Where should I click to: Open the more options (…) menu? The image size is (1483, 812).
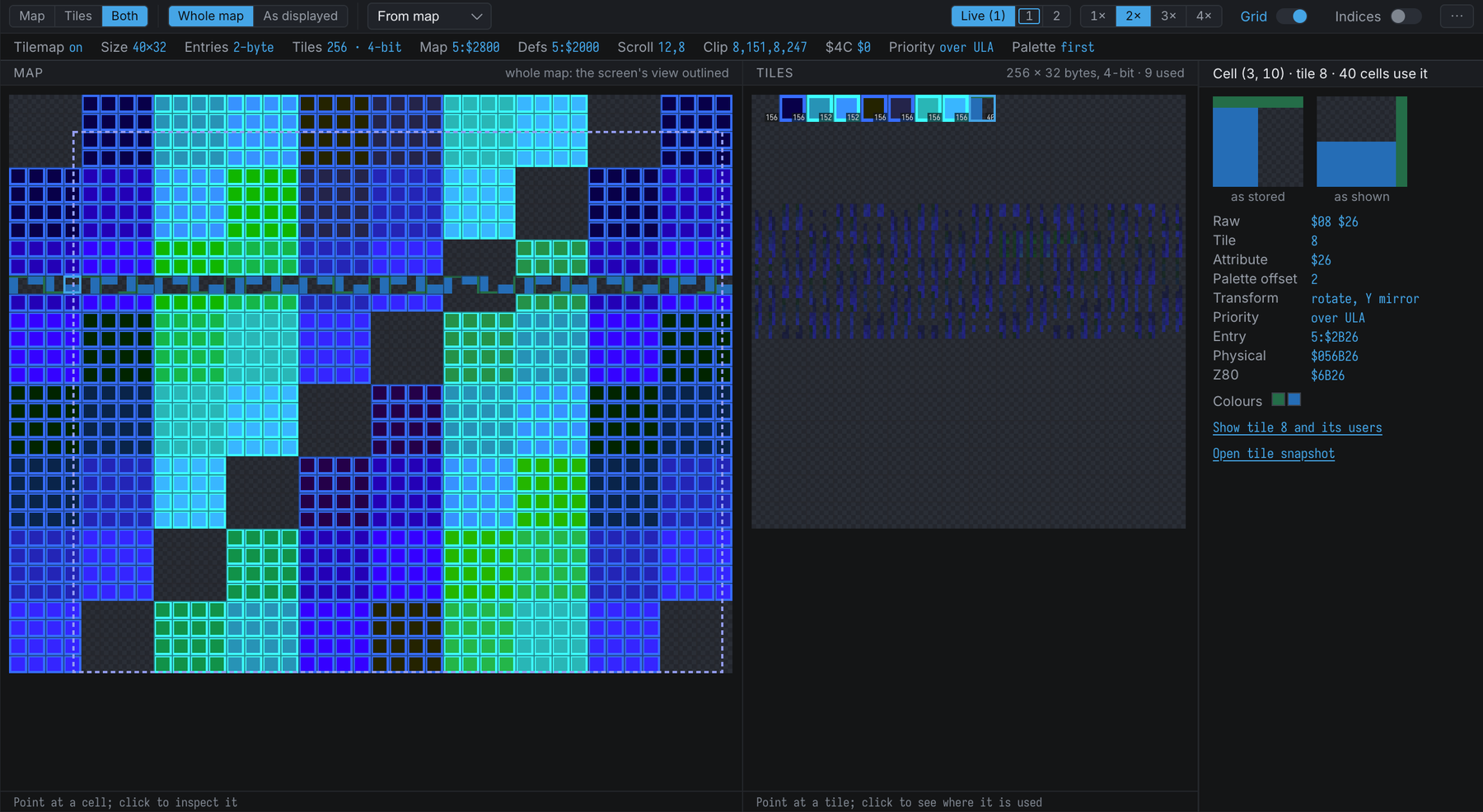click(1457, 16)
